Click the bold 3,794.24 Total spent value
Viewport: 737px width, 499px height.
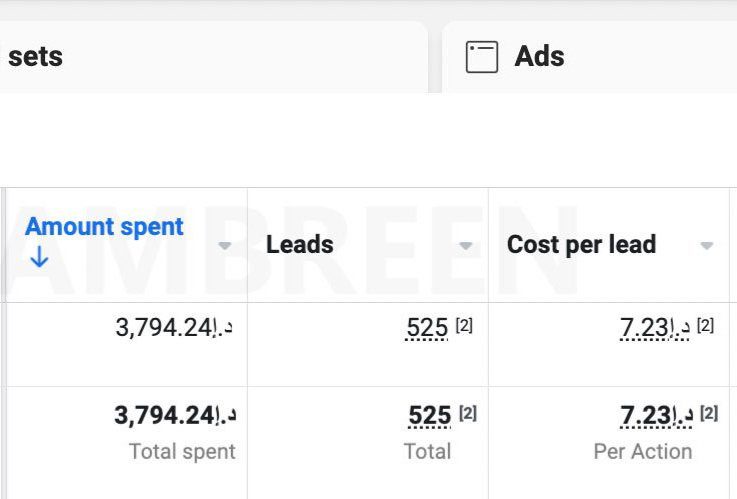[175, 415]
